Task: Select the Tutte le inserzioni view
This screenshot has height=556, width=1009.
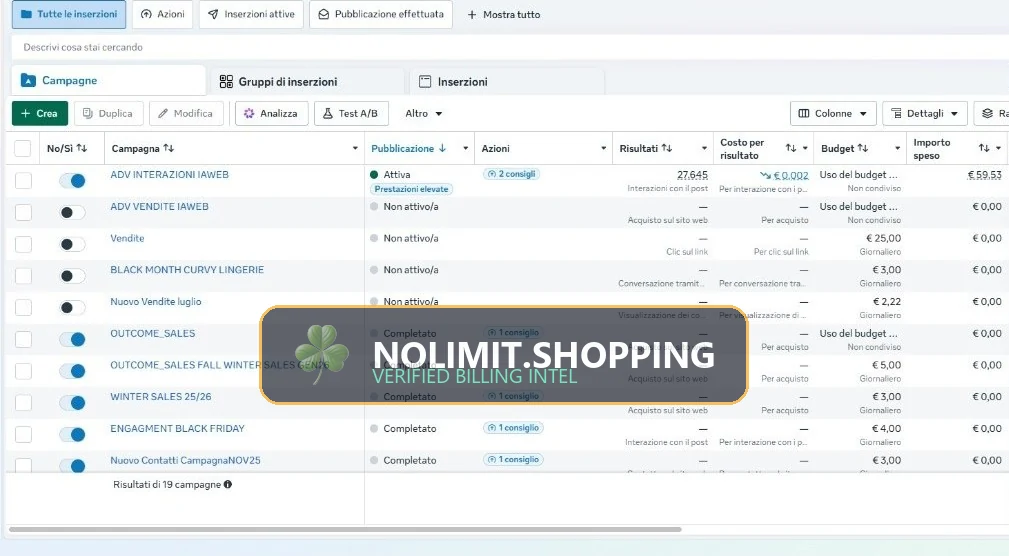Action: [69, 14]
